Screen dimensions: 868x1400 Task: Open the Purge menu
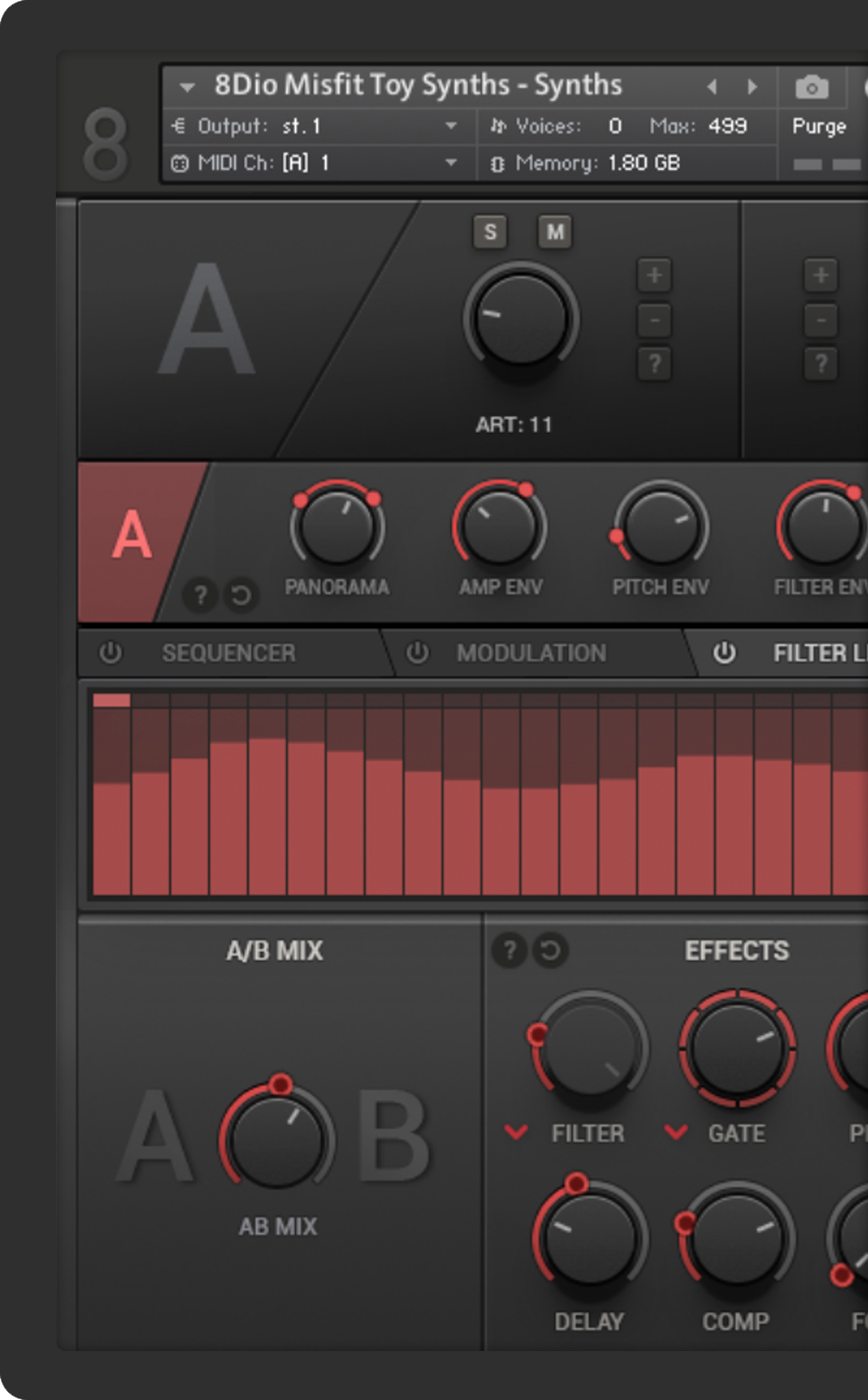(819, 126)
